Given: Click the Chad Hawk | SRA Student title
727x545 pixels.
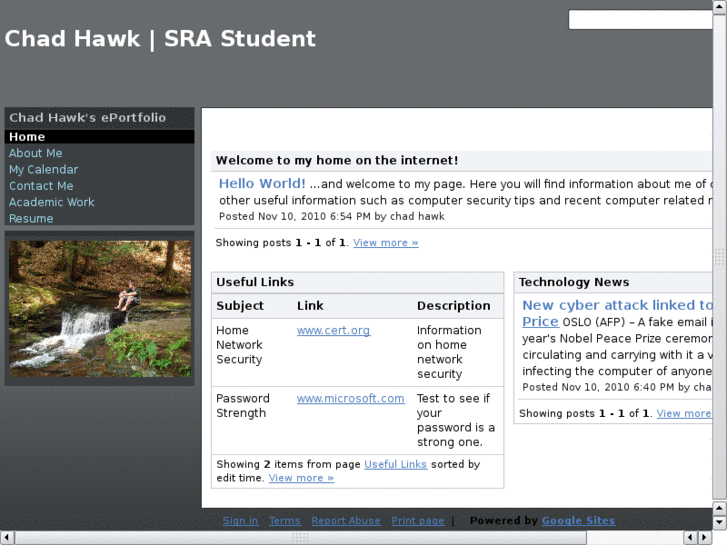Looking at the screenshot, I should [x=160, y=38].
